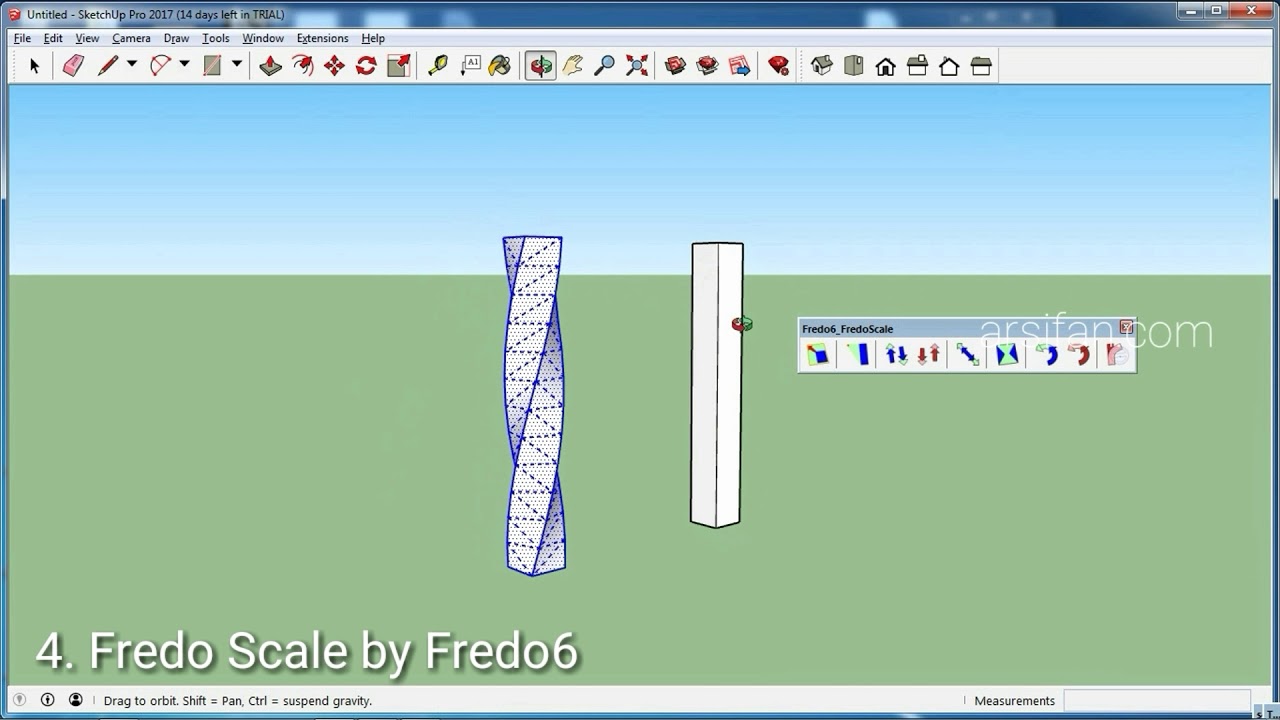Image resolution: width=1280 pixels, height=720 pixels.
Task: Open the Window menu
Action: 263,38
